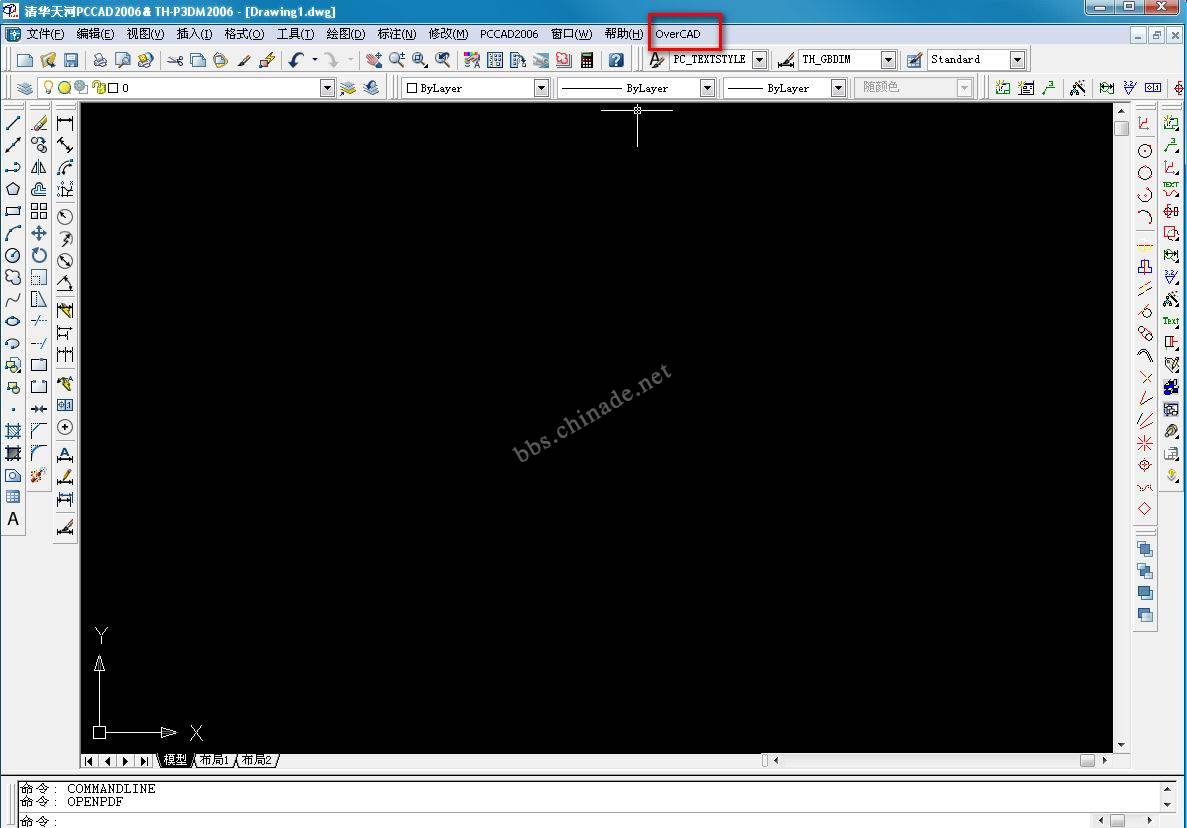Viewport: 1187px width, 828px height.
Task: Toggle layer 0 on/off light bulb
Action: tap(48, 88)
